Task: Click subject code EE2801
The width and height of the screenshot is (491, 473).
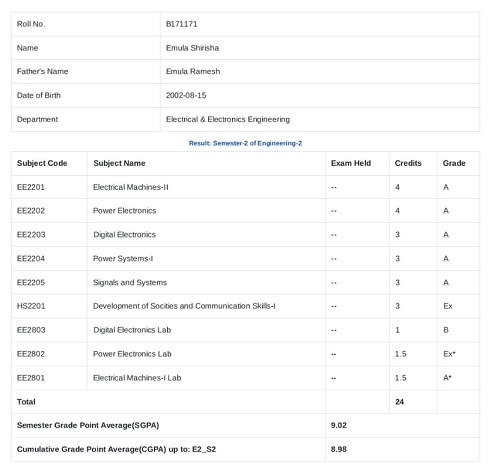Action: click(31, 378)
